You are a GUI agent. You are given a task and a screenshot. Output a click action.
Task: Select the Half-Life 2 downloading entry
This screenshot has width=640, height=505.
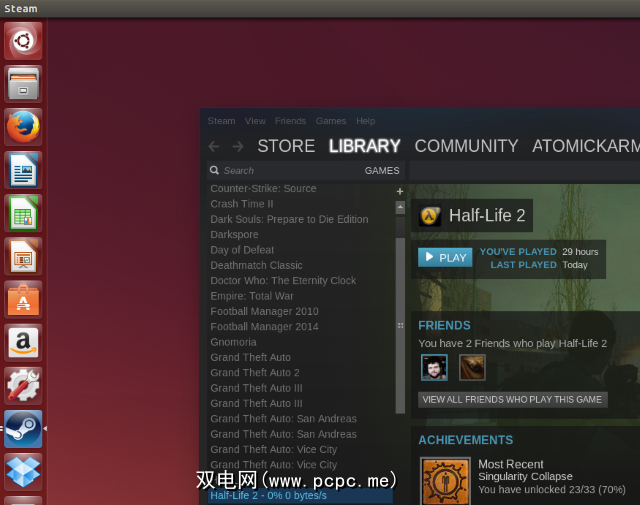pos(300,496)
